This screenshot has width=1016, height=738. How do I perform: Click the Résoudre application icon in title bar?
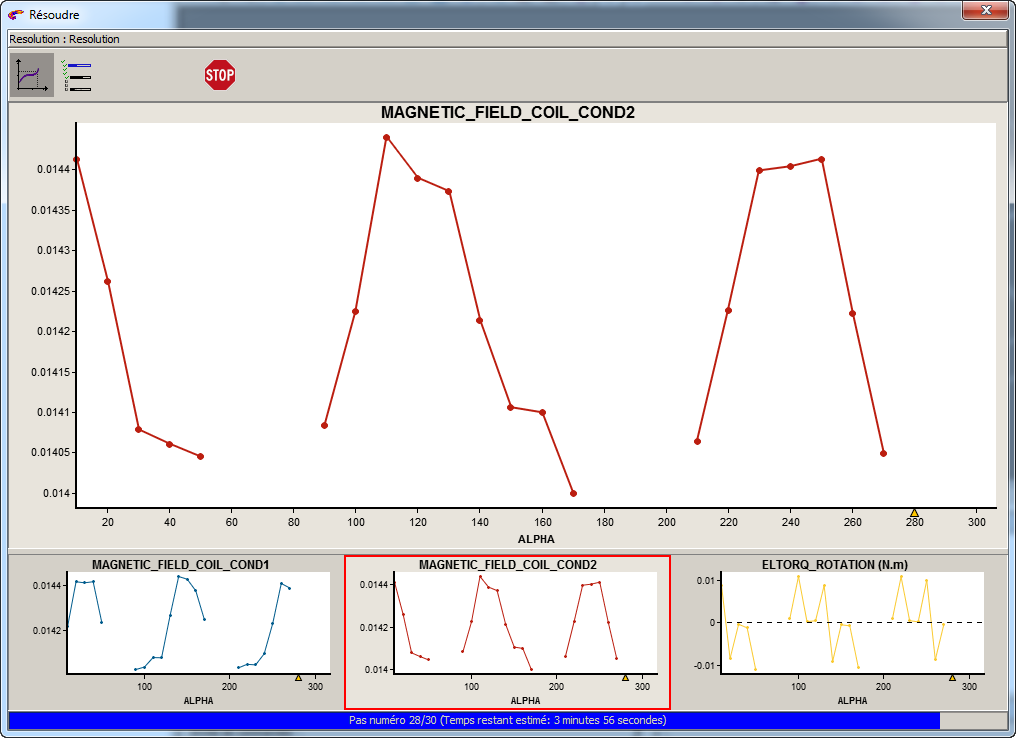(16, 15)
